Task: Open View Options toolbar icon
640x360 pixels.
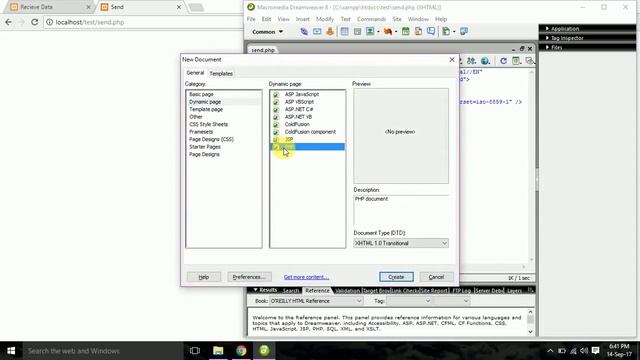Action: [x=516, y=61]
